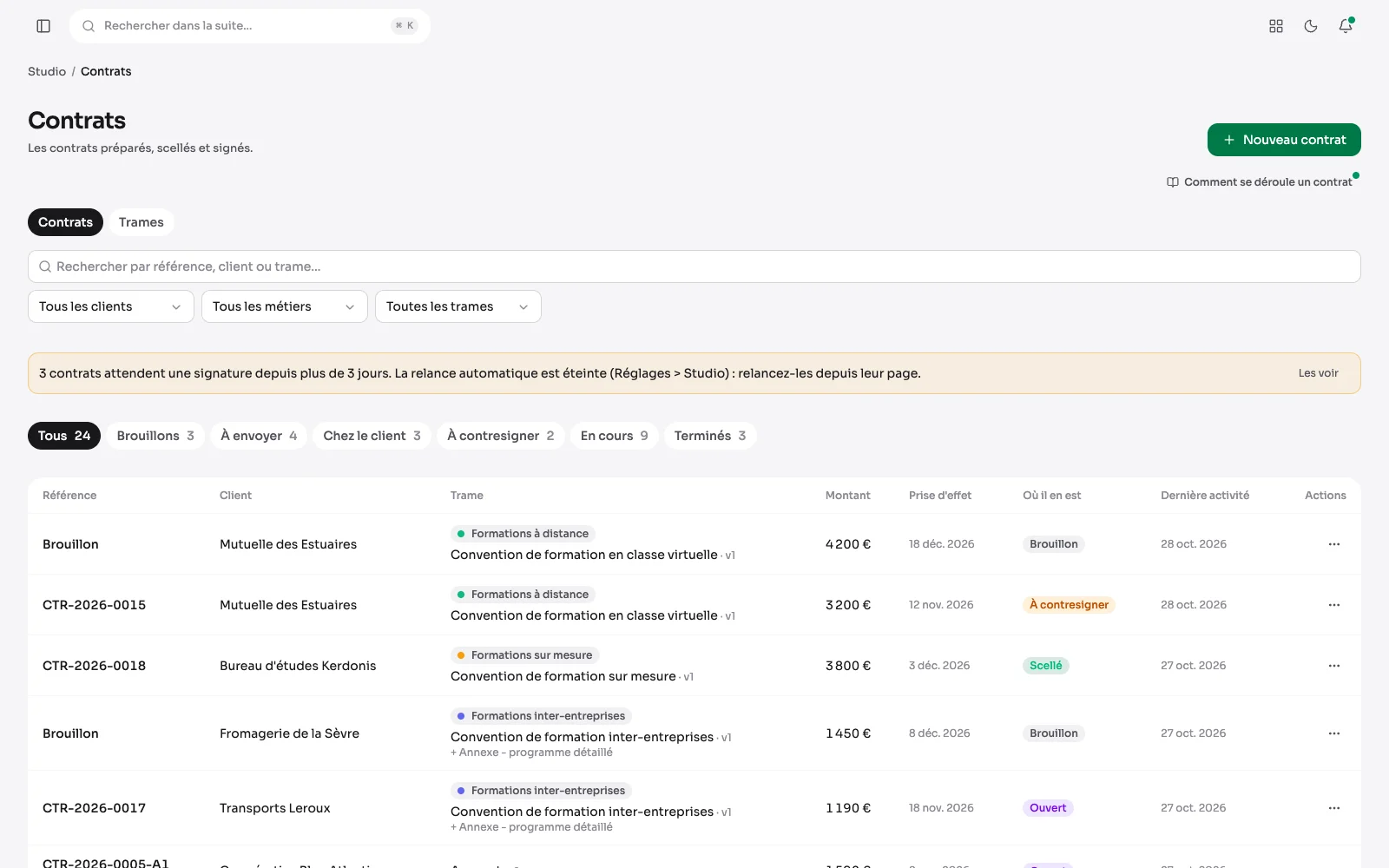
Task: Open the apps grid icon
Action: tap(1276, 26)
